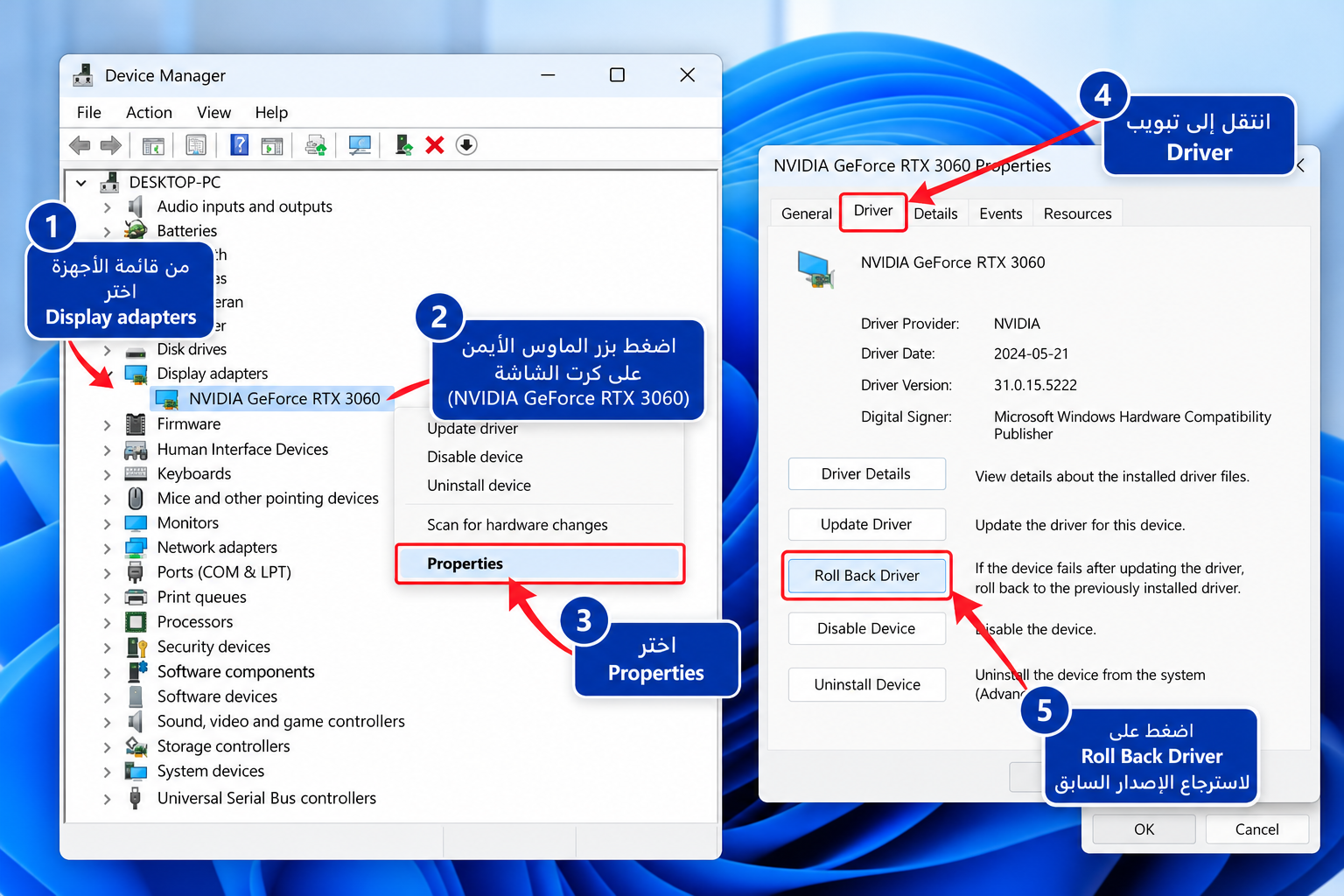This screenshot has height=896, width=1344.
Task: Click OK in the Properties dialog
Action: (1144, 829)
